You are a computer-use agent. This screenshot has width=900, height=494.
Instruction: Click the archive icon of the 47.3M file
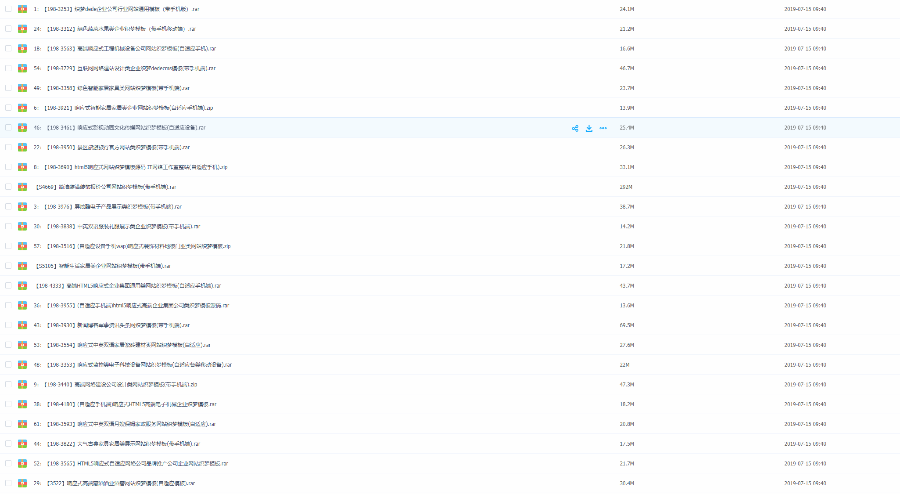point(22,384)
